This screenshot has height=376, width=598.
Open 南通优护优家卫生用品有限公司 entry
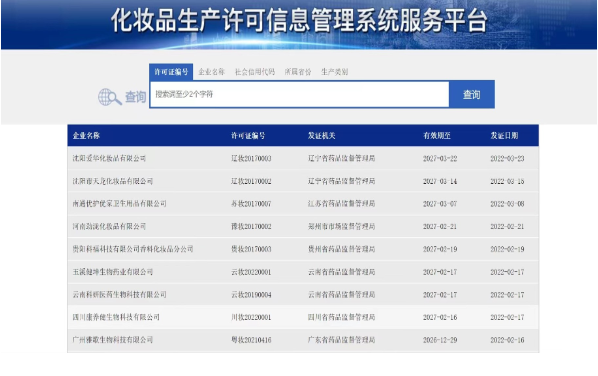point(119,204)
